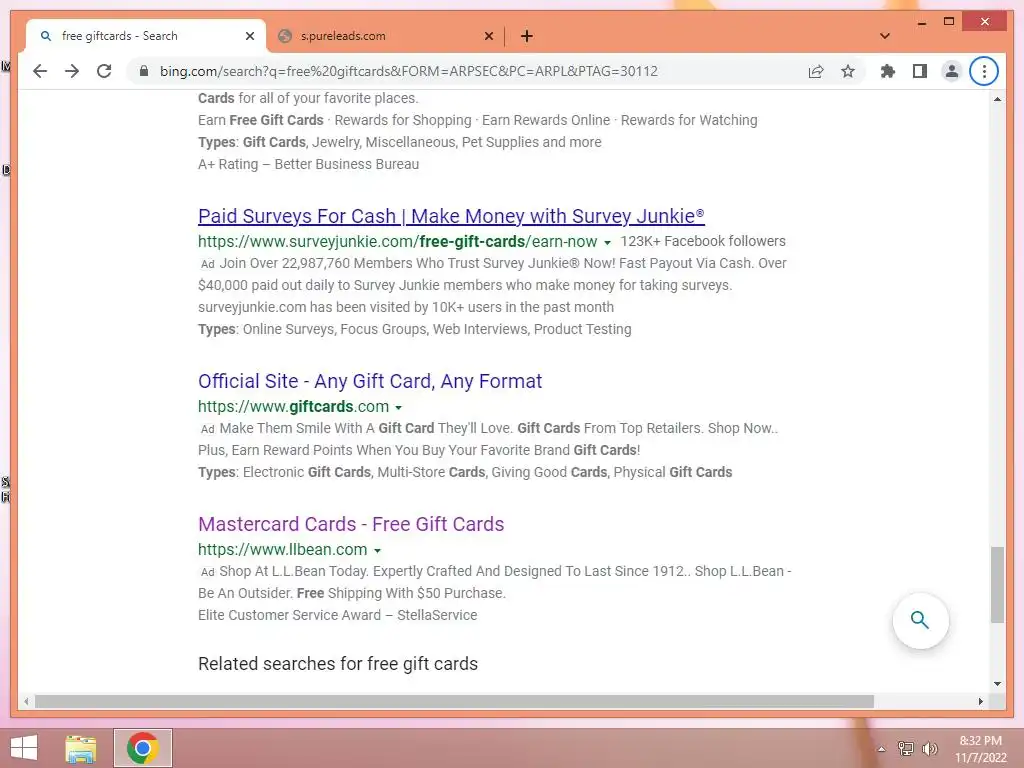Click the Ad label in the Survey Junkie result

[208, 264]
